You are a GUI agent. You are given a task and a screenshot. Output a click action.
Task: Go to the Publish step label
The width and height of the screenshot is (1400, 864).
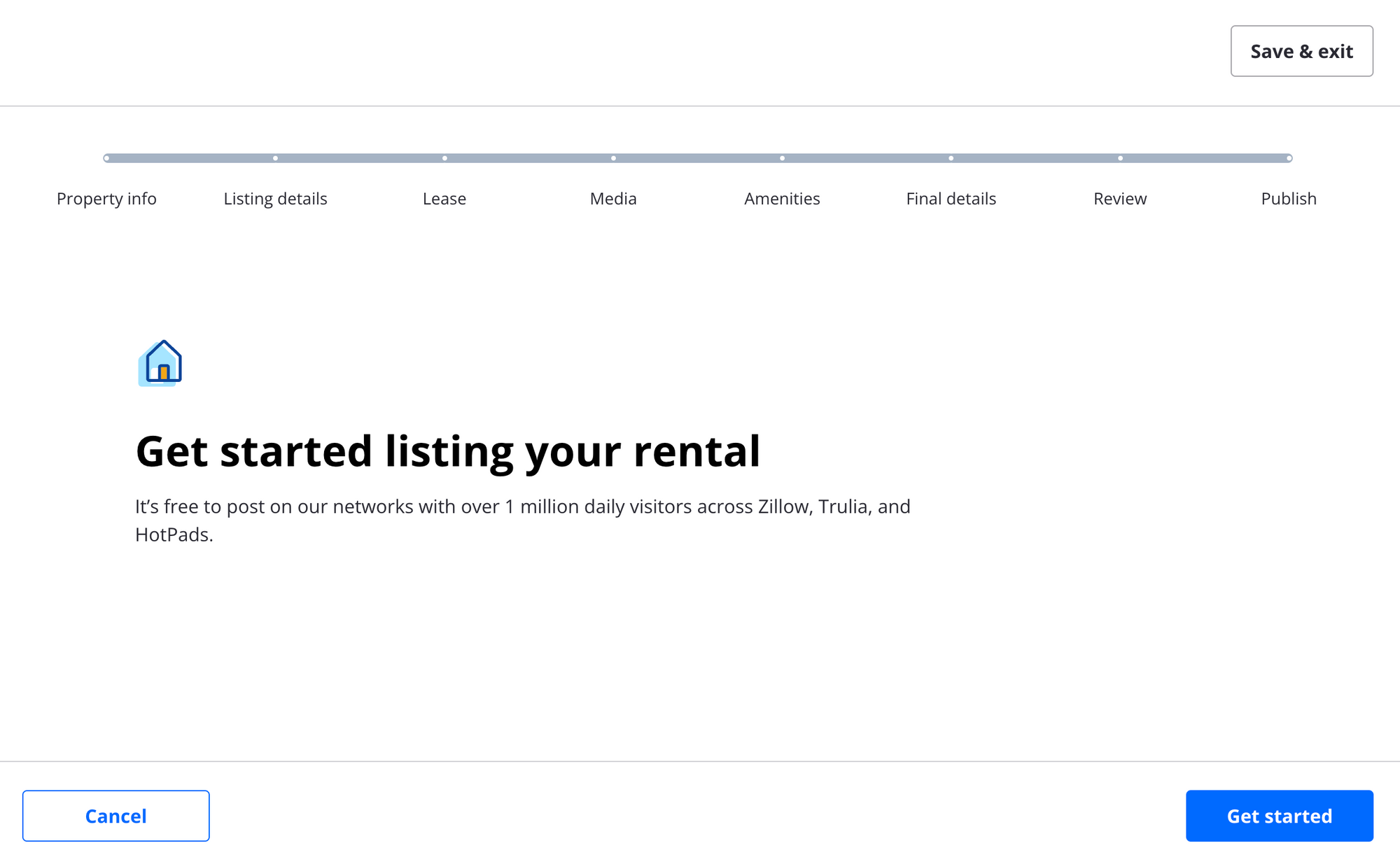coord(1289,199)
